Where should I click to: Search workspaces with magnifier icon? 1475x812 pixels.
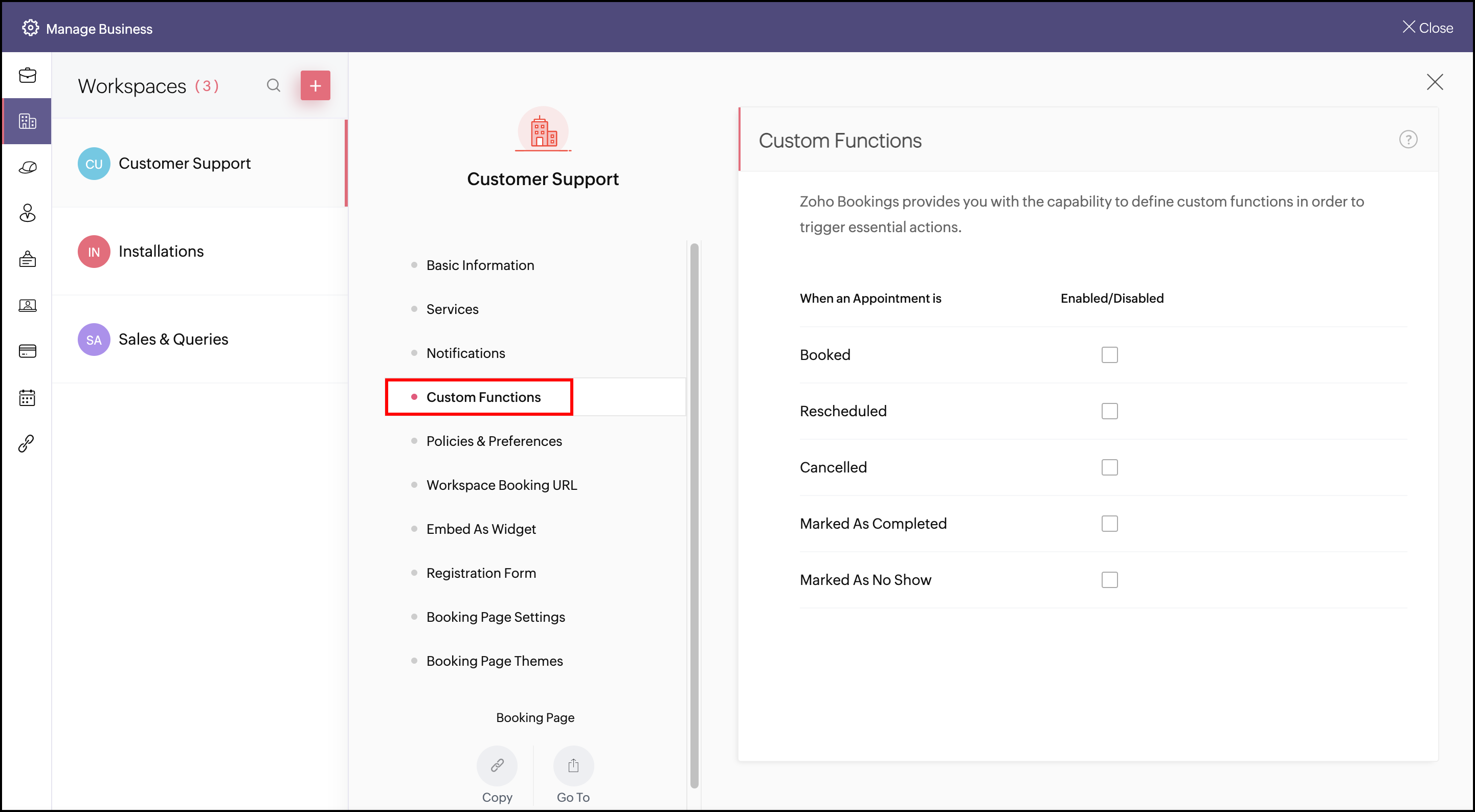click(x=274, y=86)
